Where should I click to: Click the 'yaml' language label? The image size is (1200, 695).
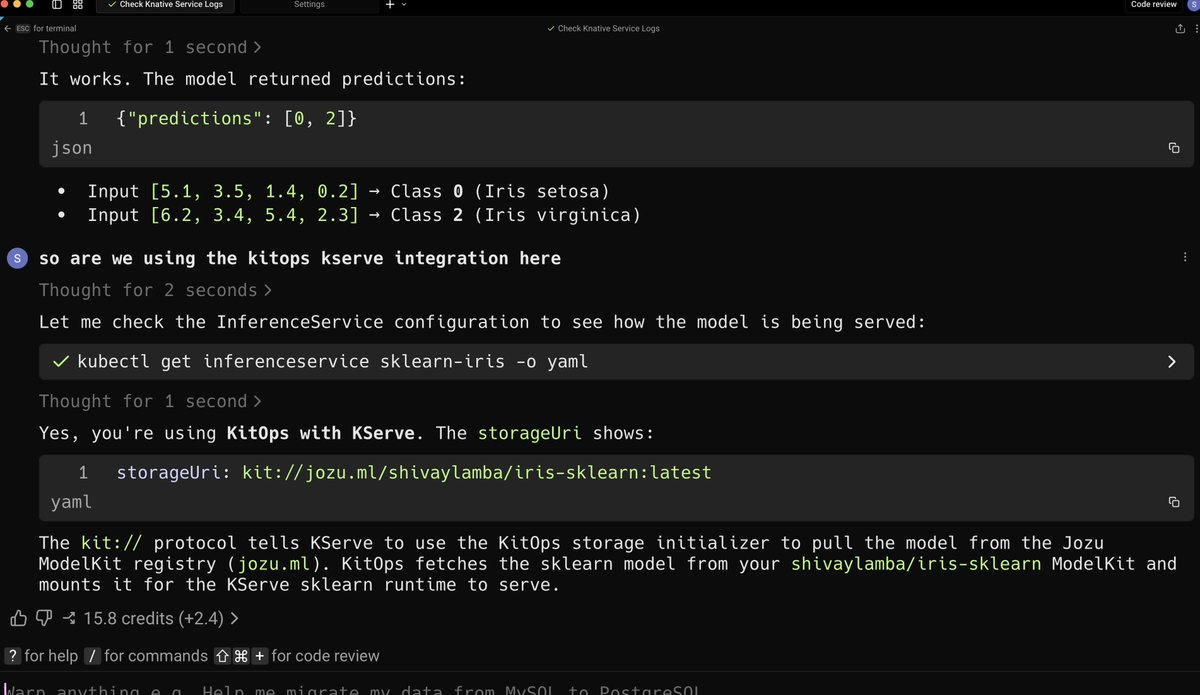point(71,502)
